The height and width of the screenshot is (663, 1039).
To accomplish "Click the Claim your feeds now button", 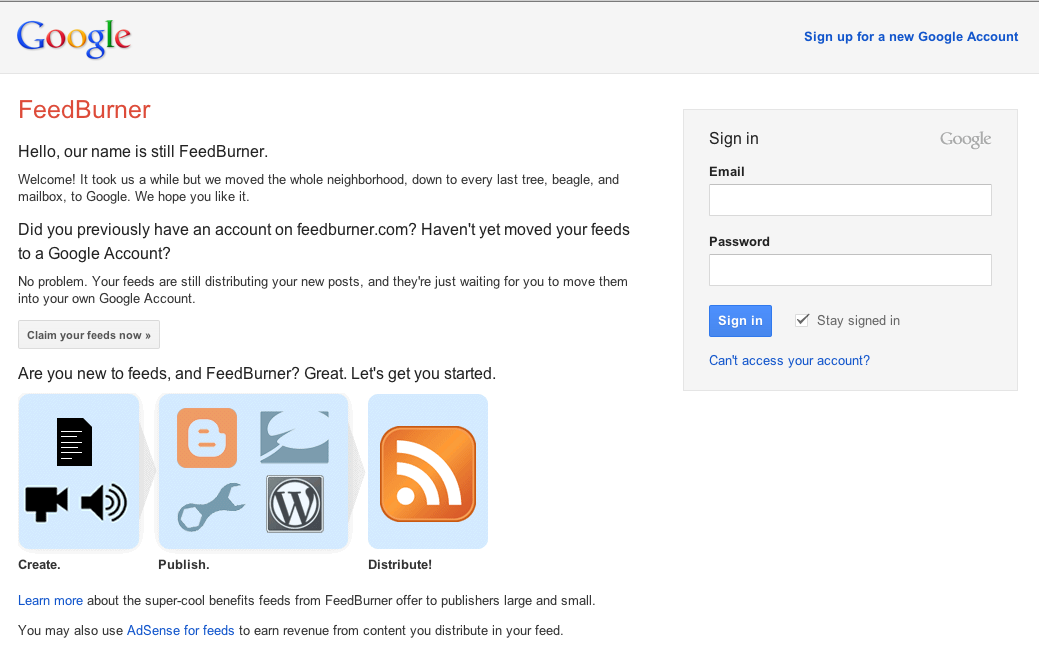I will click(x=89, y=335).
